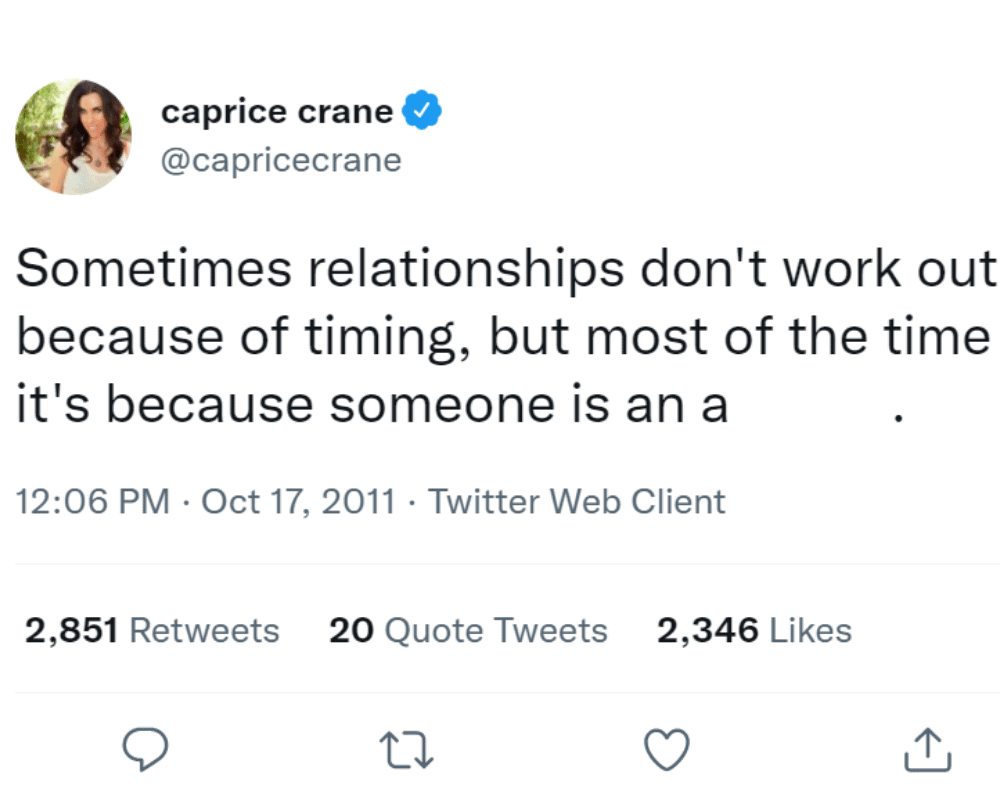Click the 12:06 PM timestamp

[94, 501]
